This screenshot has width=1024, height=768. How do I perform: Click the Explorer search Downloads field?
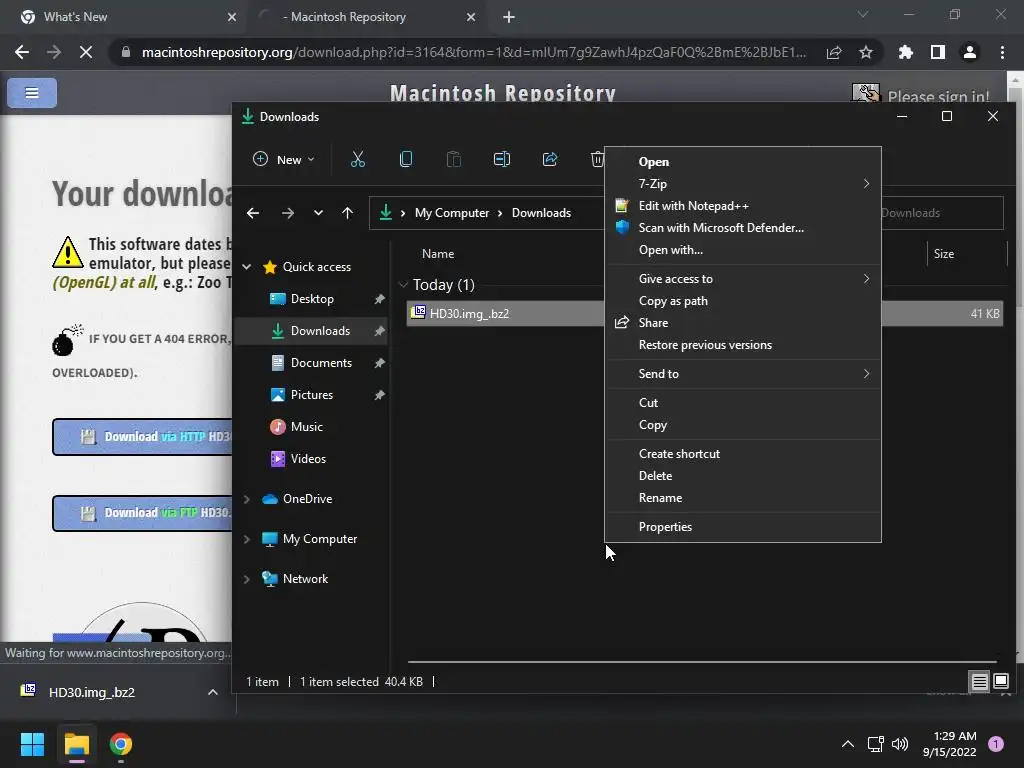pos(942,213)
